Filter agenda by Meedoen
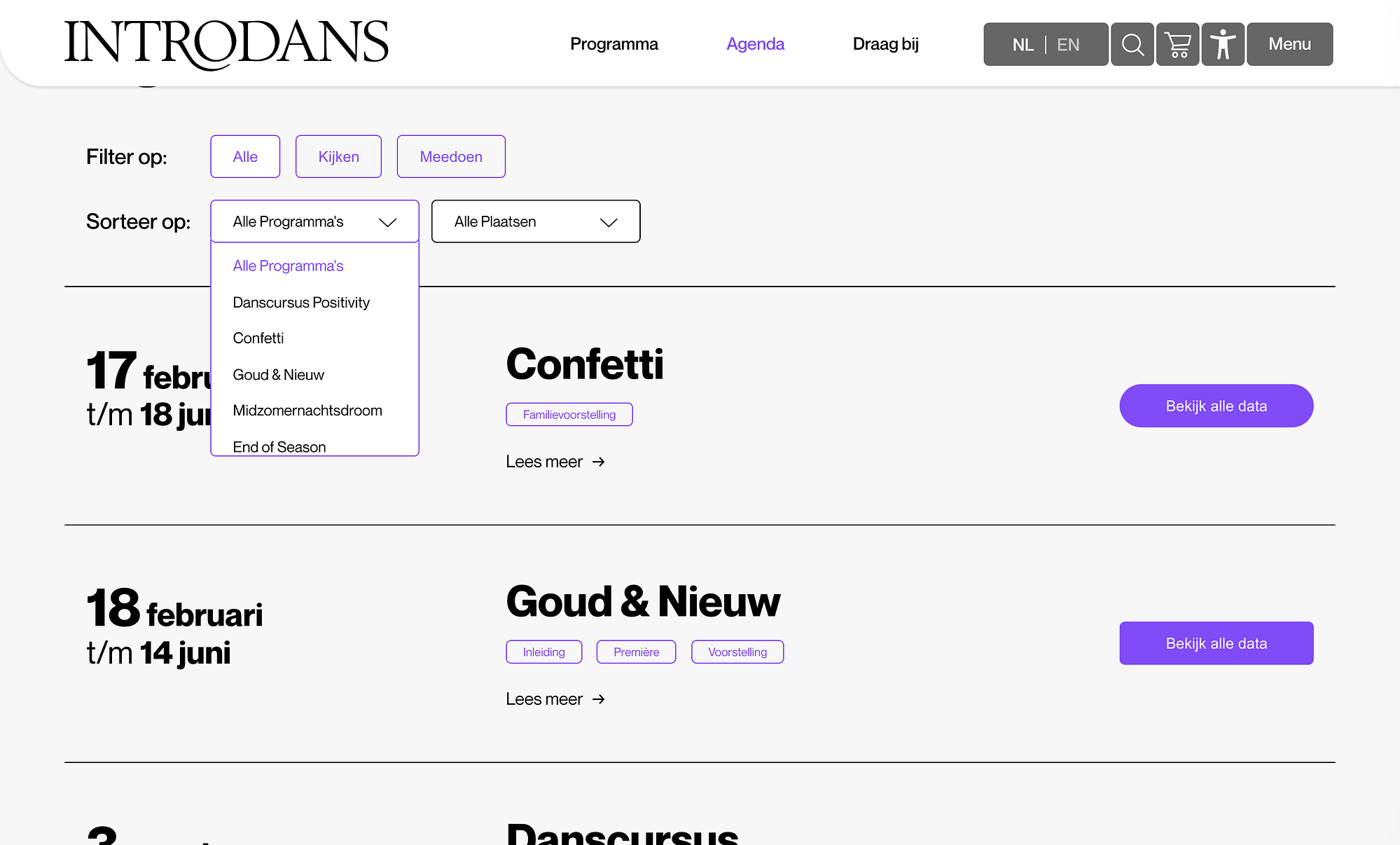 (x=451, y=157)
